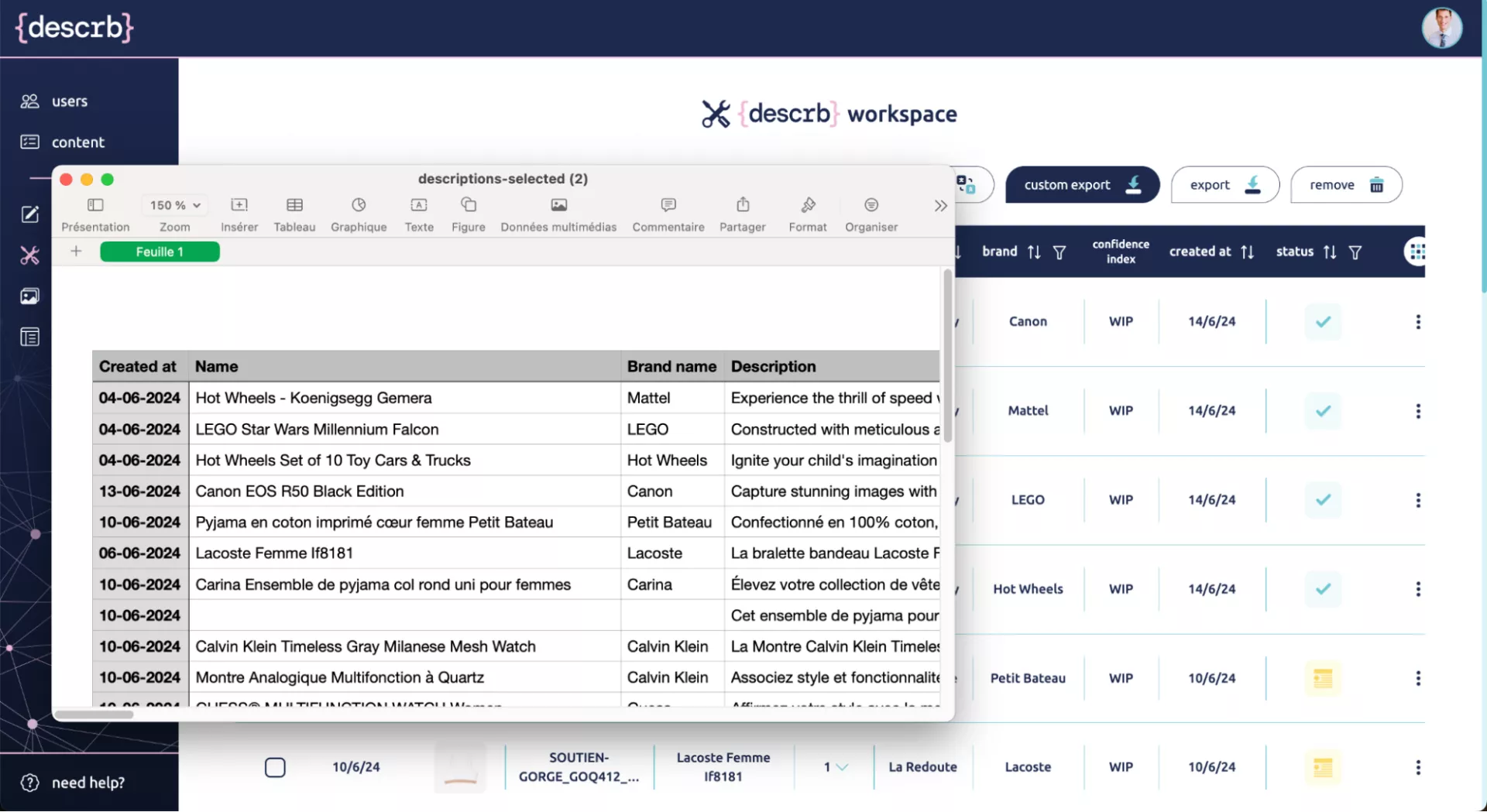Filter the brand column
The width and height of the screenshot is (1487, 812).
[1059, 252]
